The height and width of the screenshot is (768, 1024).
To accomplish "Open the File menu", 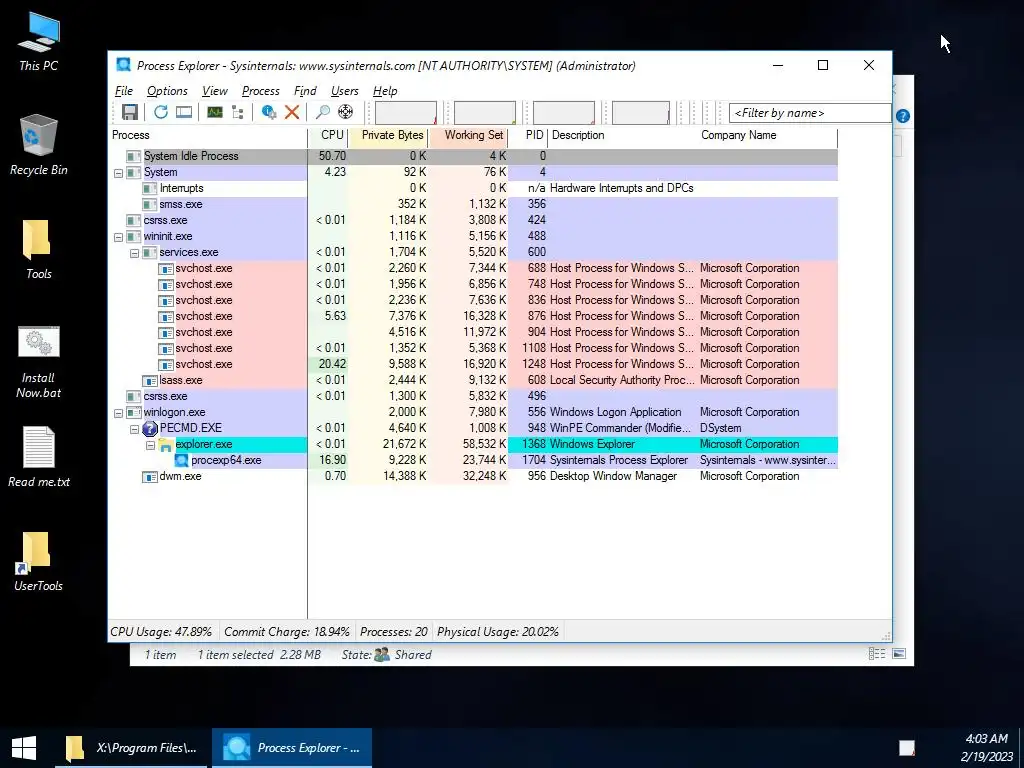I will coord(123,91).
